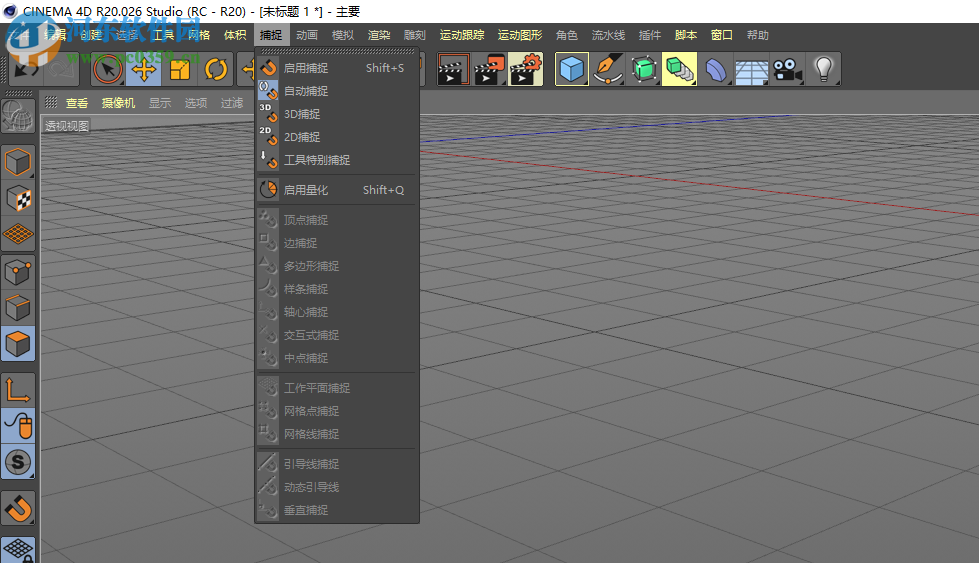Open the 模拟 menu
Image resolution: width=979 pixels, height=563 pixels.
pyautogui.click(x=343, y=35)
